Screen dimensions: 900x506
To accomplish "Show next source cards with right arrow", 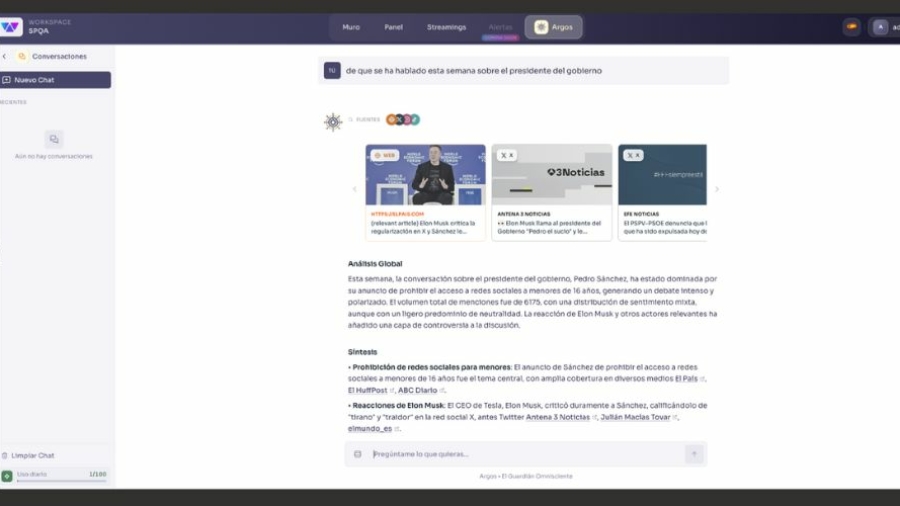I will coord(716,189).
